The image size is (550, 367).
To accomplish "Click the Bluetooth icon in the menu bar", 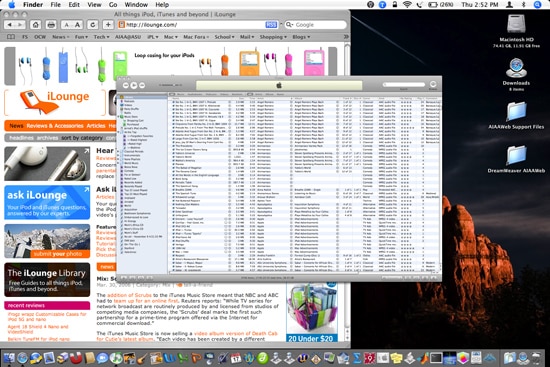I will point(524,5).
